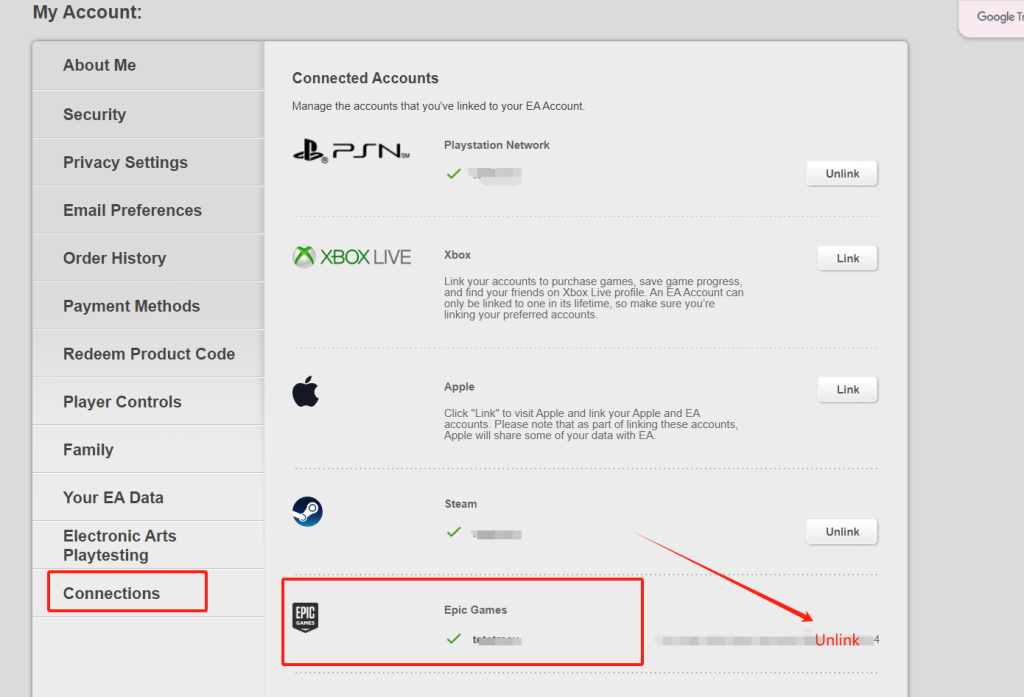Viewport: 1024px width, 697px height.
Task: Click the green checkmark under Steam
Action: click(454, 532)
